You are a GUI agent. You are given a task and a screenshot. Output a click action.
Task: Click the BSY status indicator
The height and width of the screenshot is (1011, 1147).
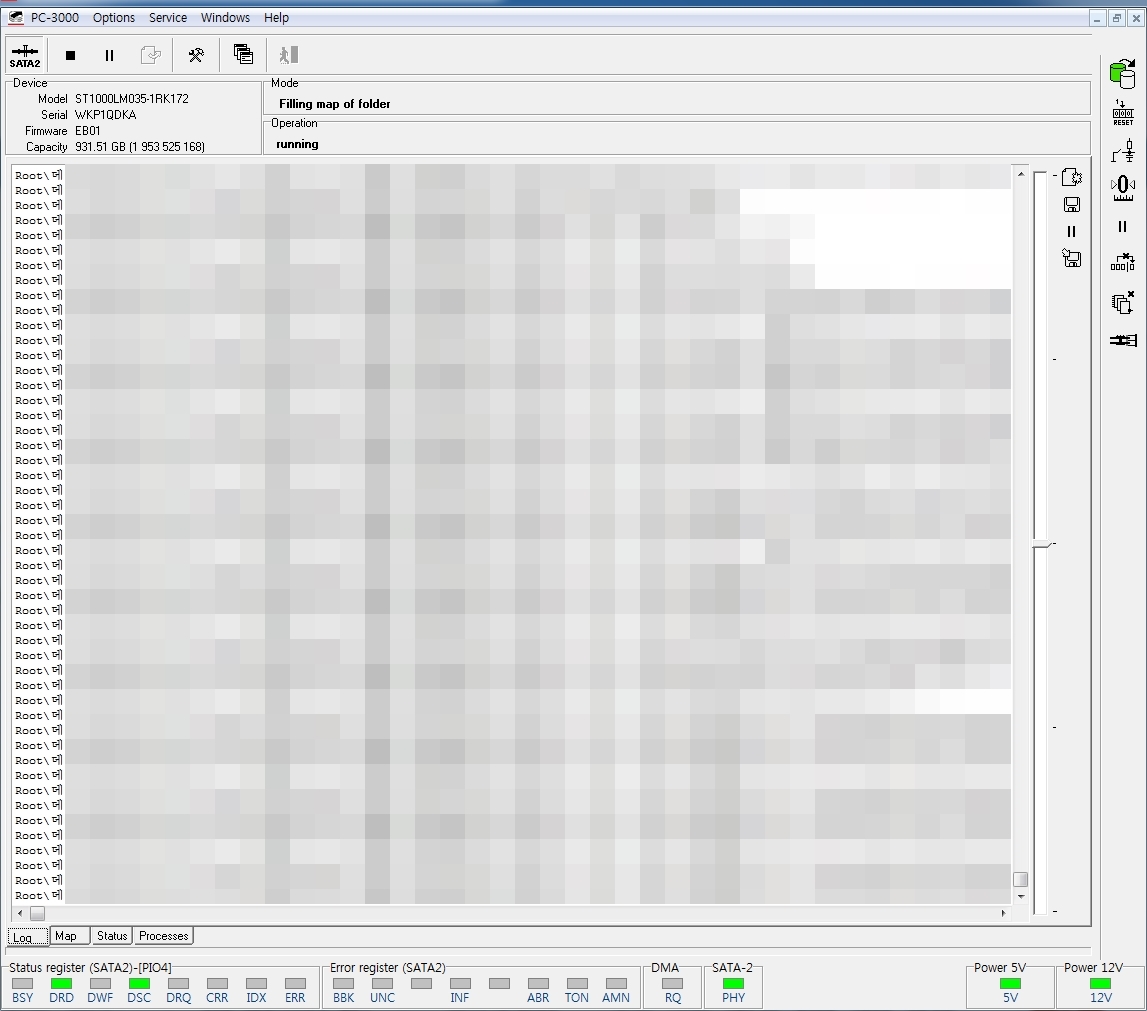tap(23, 984)
